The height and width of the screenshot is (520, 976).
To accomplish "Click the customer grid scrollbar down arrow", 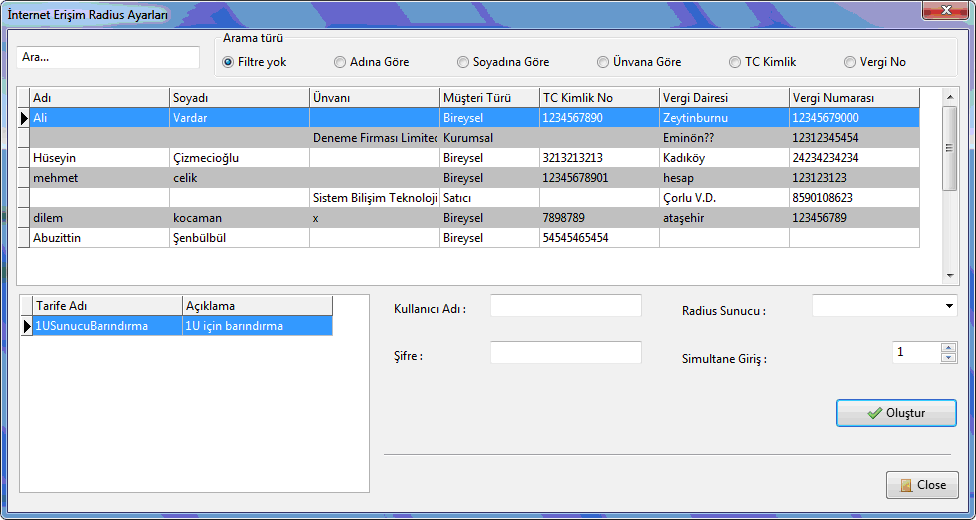I will click(950, 275).
